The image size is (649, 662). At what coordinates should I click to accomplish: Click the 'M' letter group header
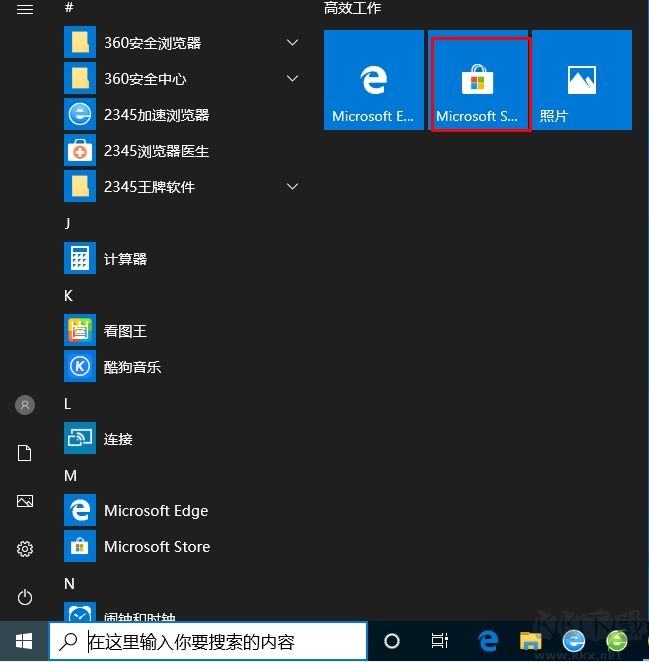click(x=70, y=476)
